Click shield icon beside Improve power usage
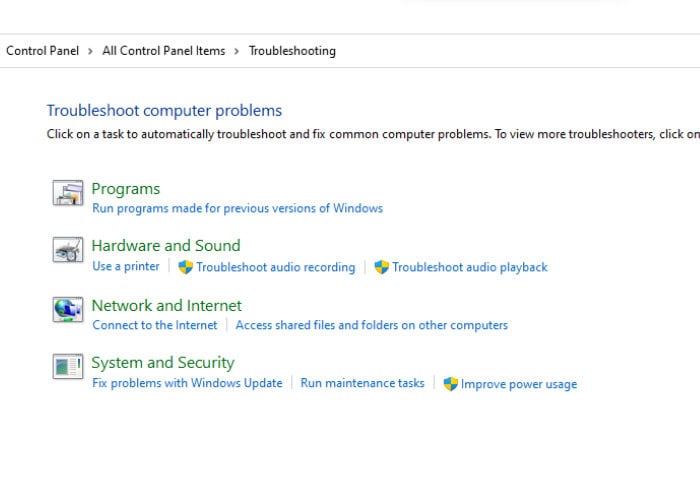 [x=450, y=384]
